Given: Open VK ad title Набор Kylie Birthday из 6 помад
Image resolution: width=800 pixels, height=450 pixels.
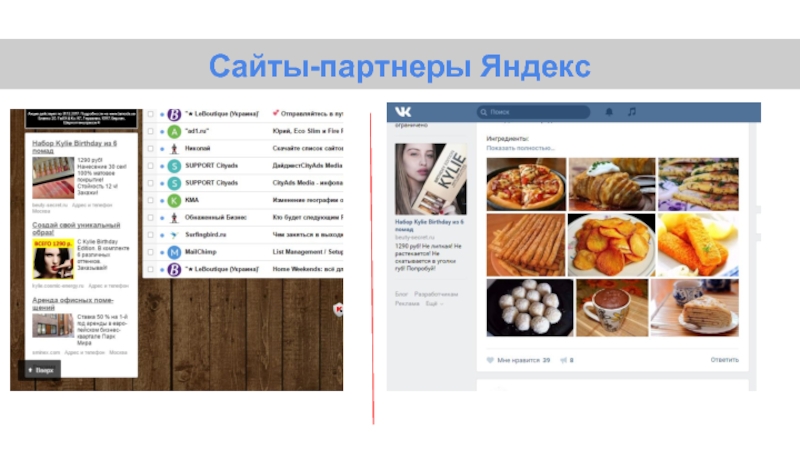Looking at the screenshot, I should pyautogui.click(x=429, y=226).
